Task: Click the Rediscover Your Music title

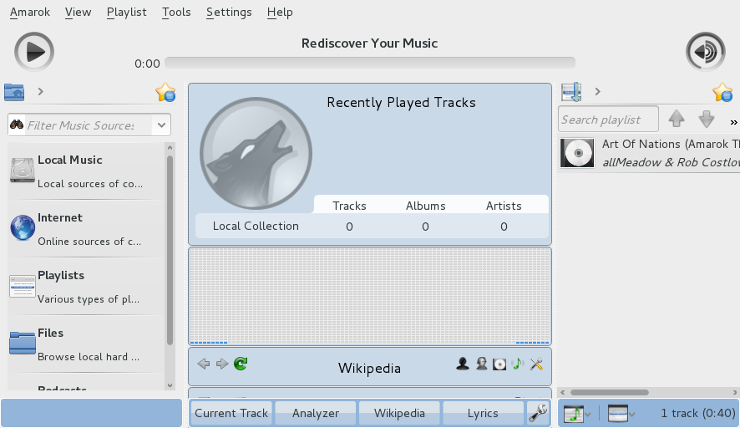Action: tap(370, 43)
